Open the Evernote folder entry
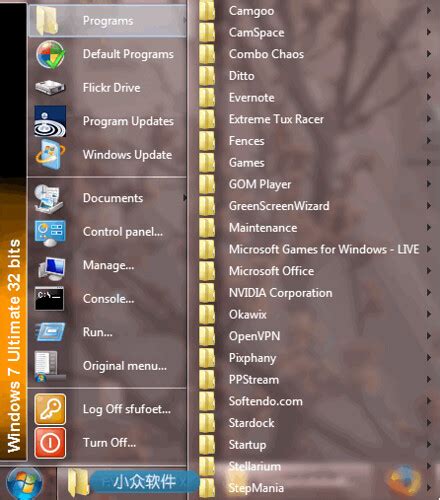This screenshot has height=500, width=440. click(315, 97)
